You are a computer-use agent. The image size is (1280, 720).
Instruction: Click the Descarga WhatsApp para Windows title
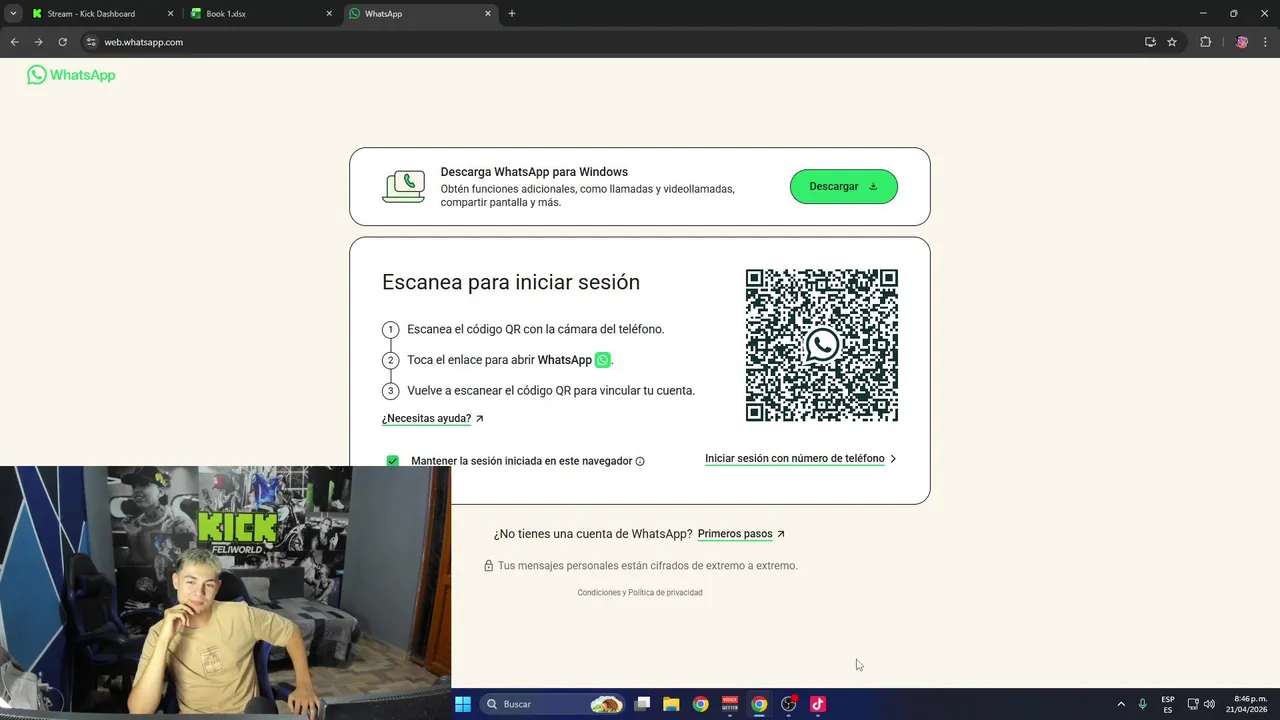coord(534,172)
